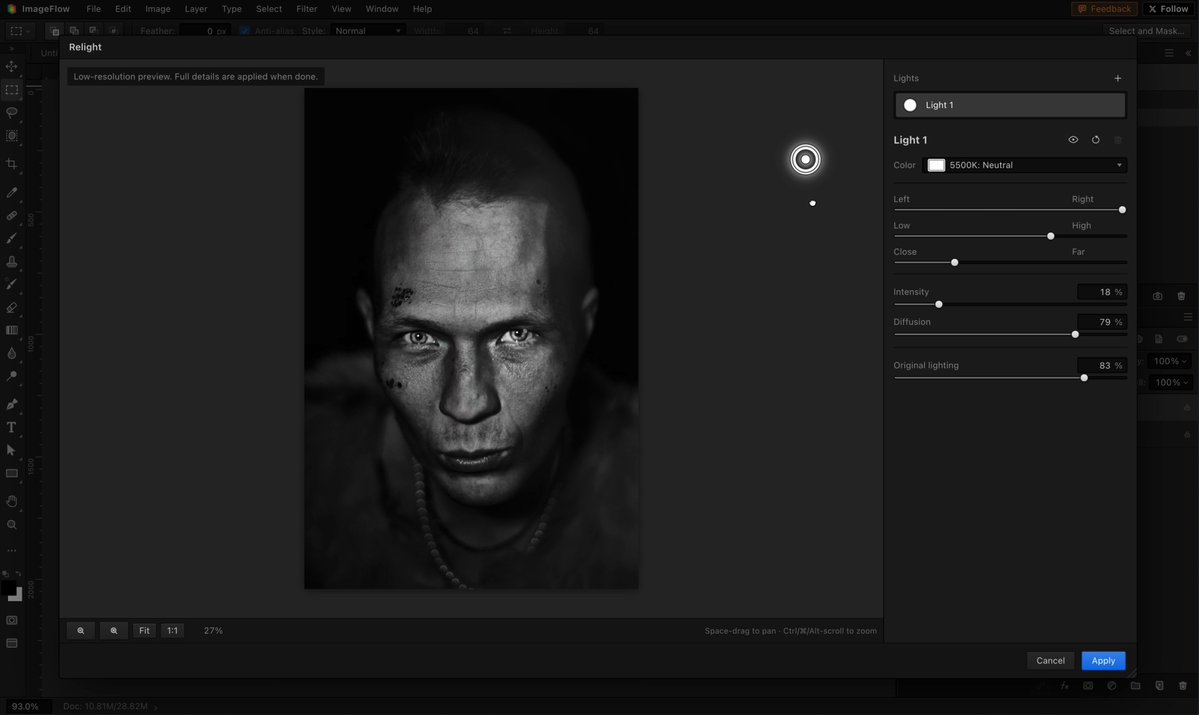
Task: Select the Object Selection tool
Action: 11,135
